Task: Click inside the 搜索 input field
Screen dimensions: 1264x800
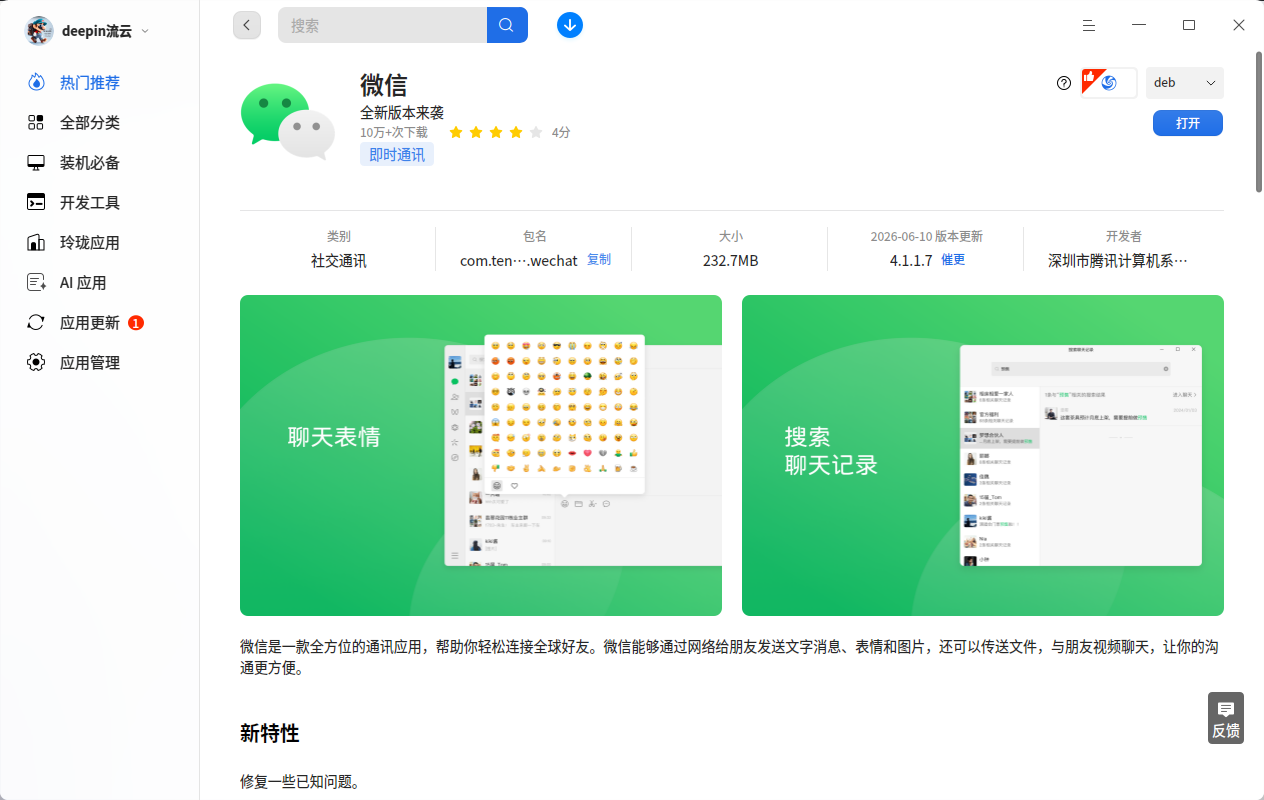Action: (383, 25)
